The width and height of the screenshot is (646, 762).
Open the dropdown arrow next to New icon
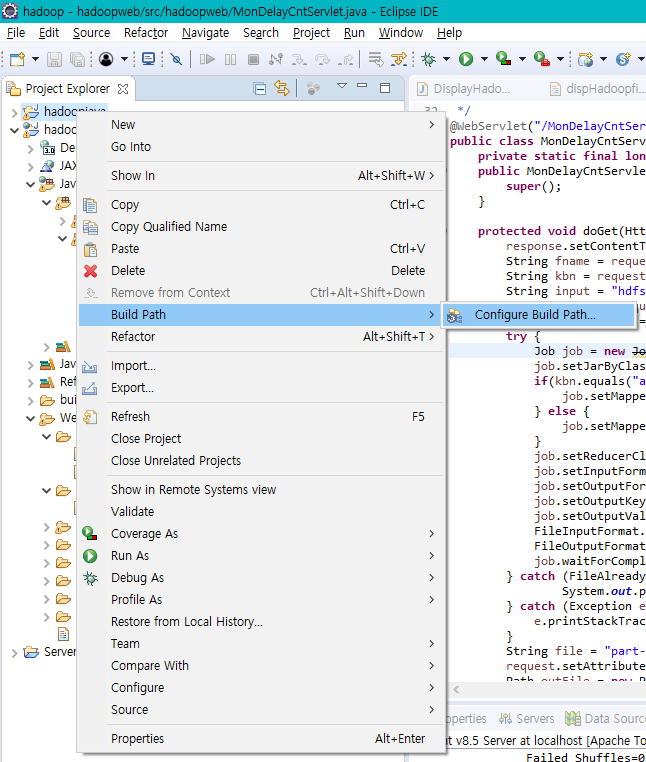tap(35, 59)
